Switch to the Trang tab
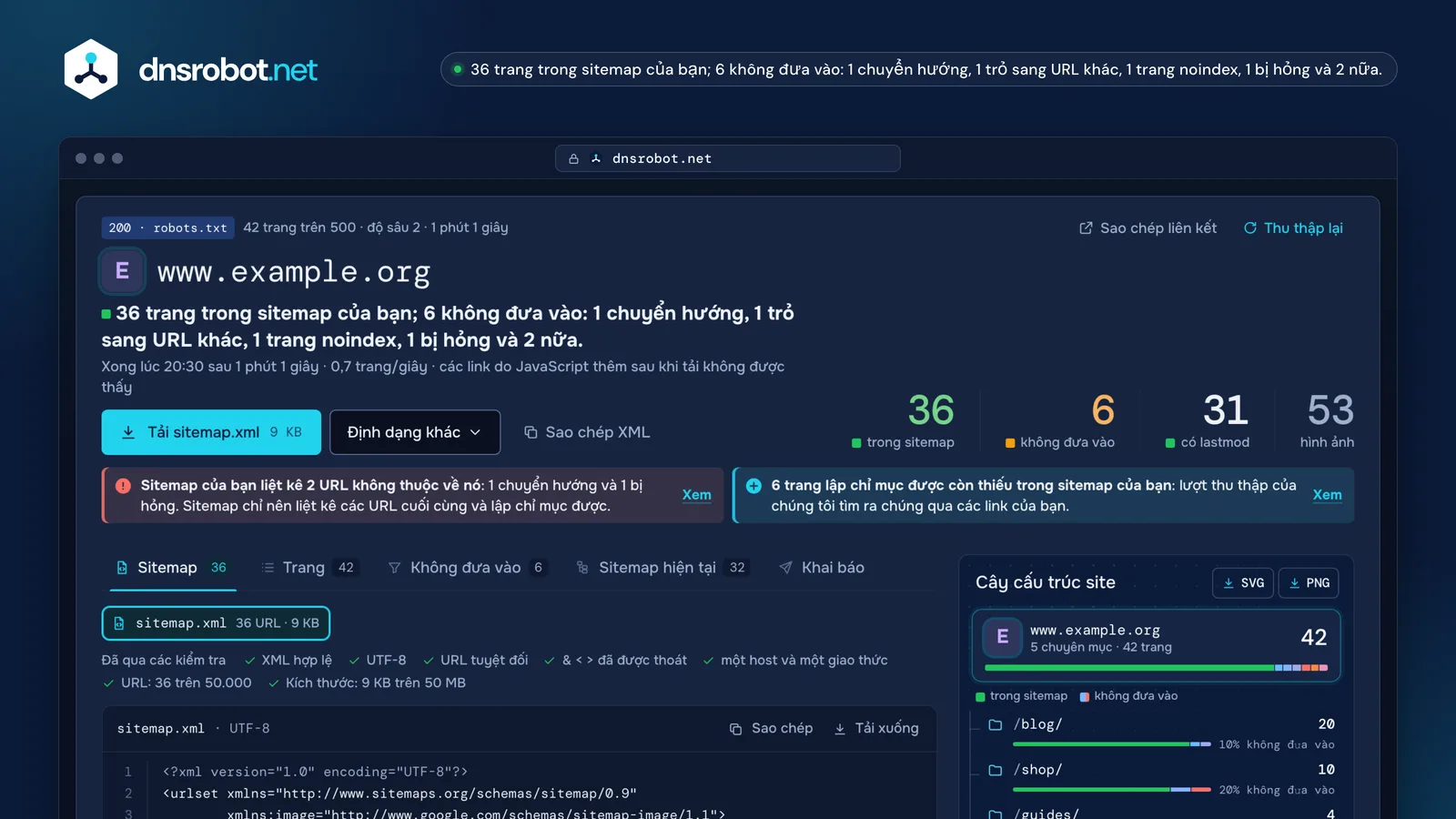Image resolution: width=1456 pixels, height=819 pixels. (x=309, y=568)
